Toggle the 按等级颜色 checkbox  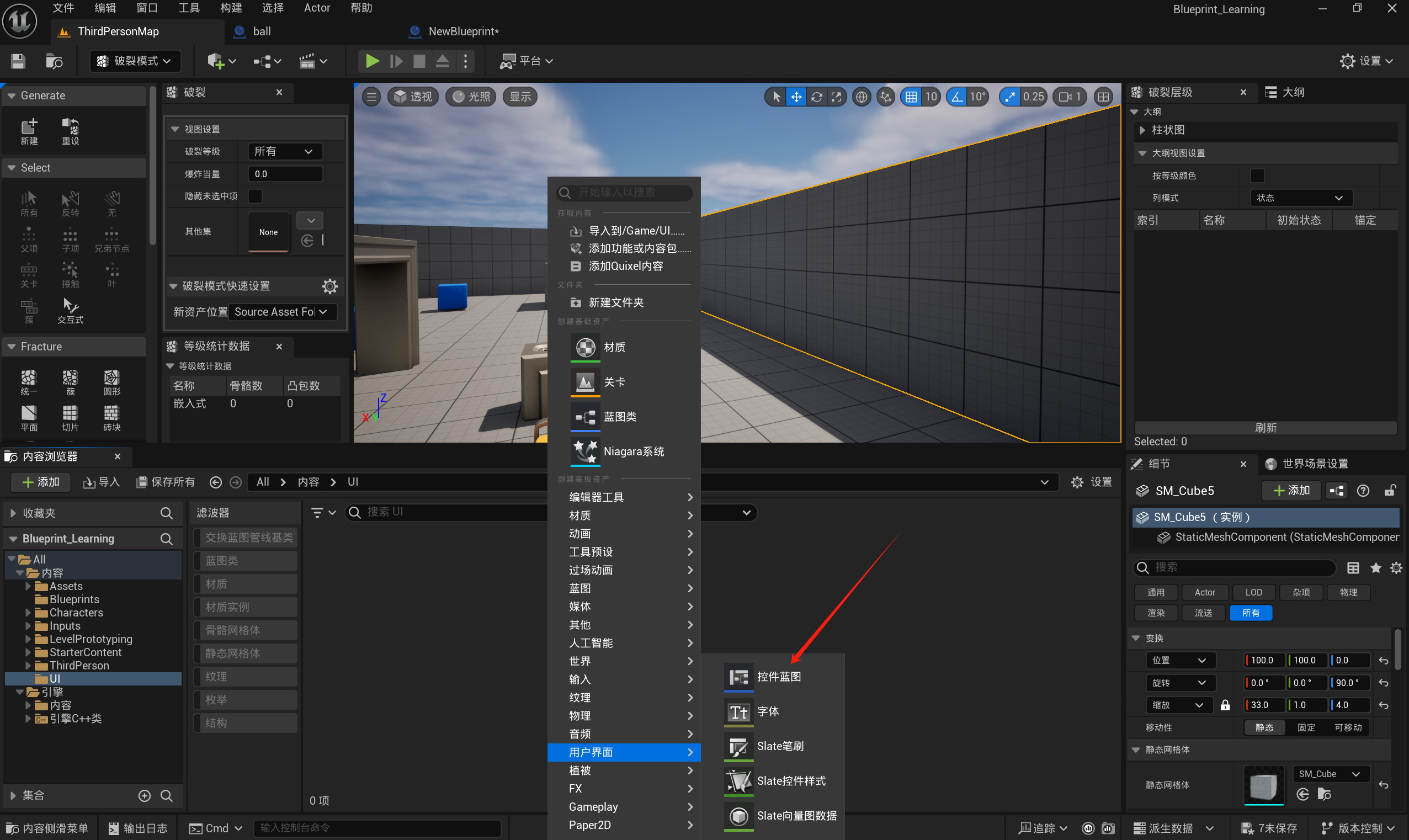(x=1257, y=176)
